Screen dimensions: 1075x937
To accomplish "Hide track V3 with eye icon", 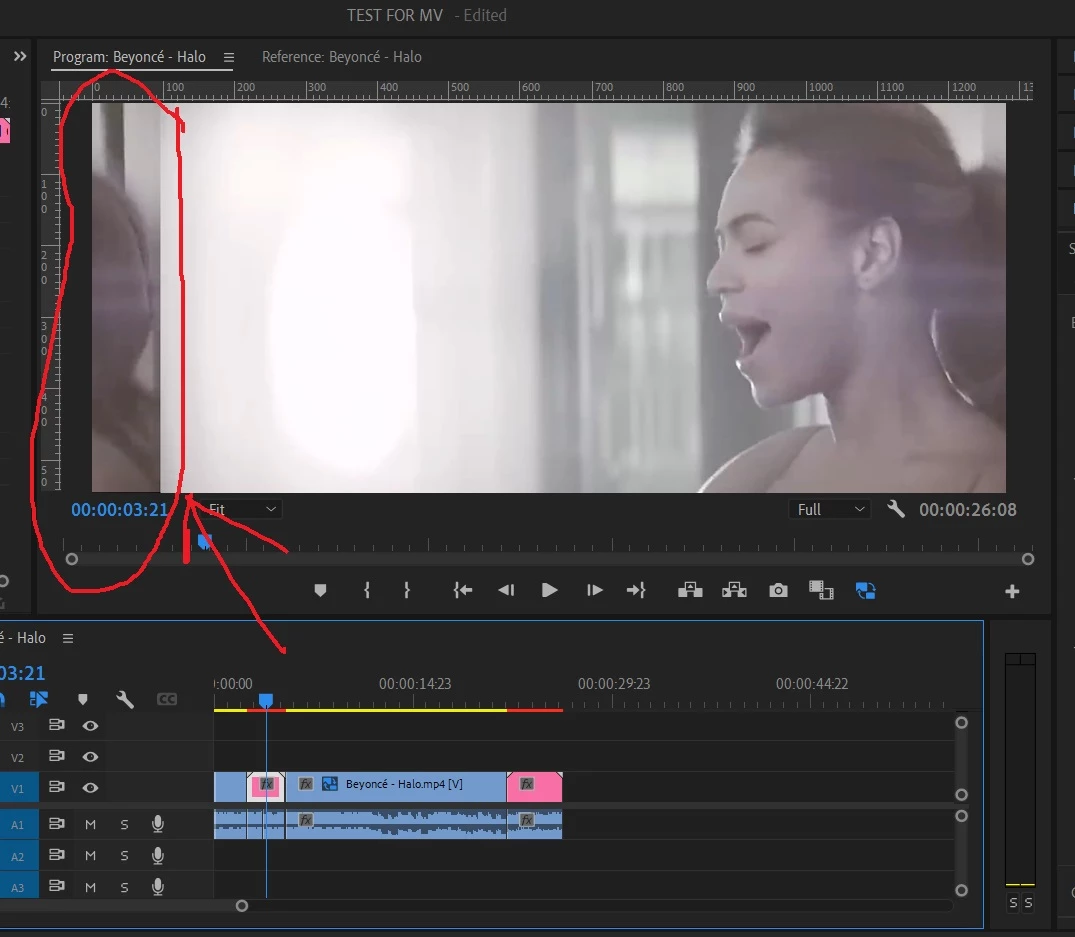I will click(90, 725).
